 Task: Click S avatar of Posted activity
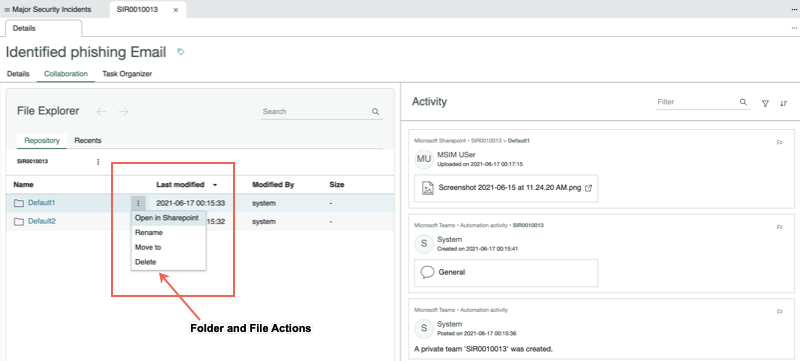(424, 328)
